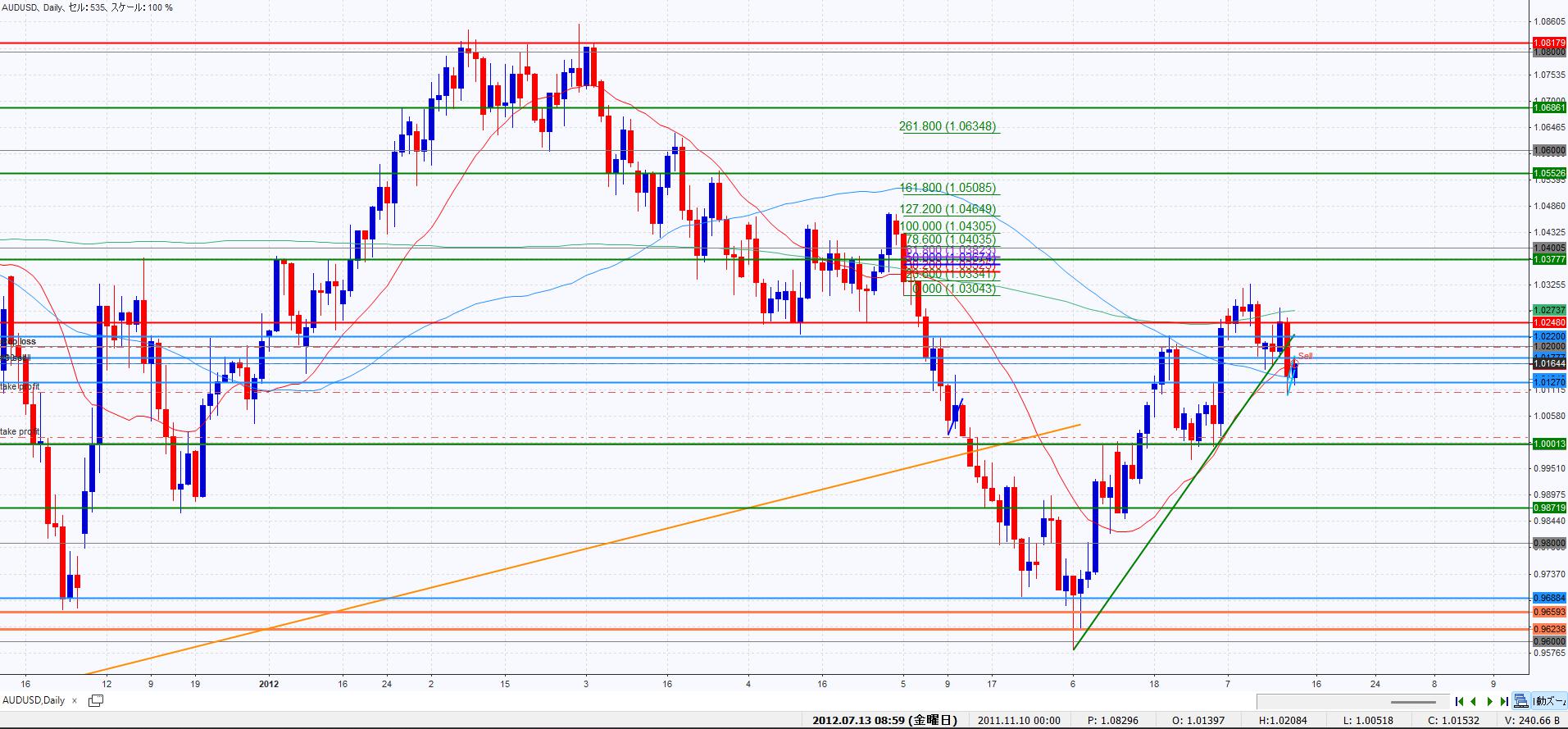The height and width of the screenshot is (729, 1568).
Task: Step the chart back with the left green arrow
Action: [x=1473, y=701]
